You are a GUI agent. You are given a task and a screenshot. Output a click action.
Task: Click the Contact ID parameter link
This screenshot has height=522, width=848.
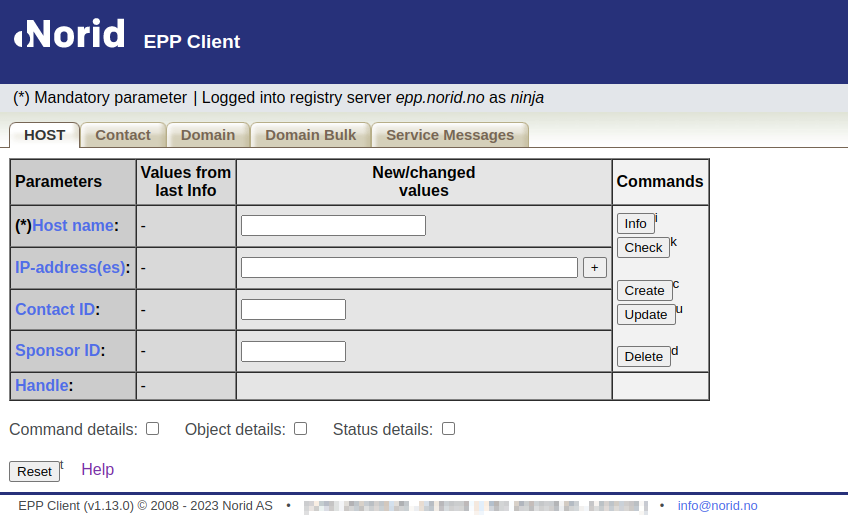[x=55, y=309]
